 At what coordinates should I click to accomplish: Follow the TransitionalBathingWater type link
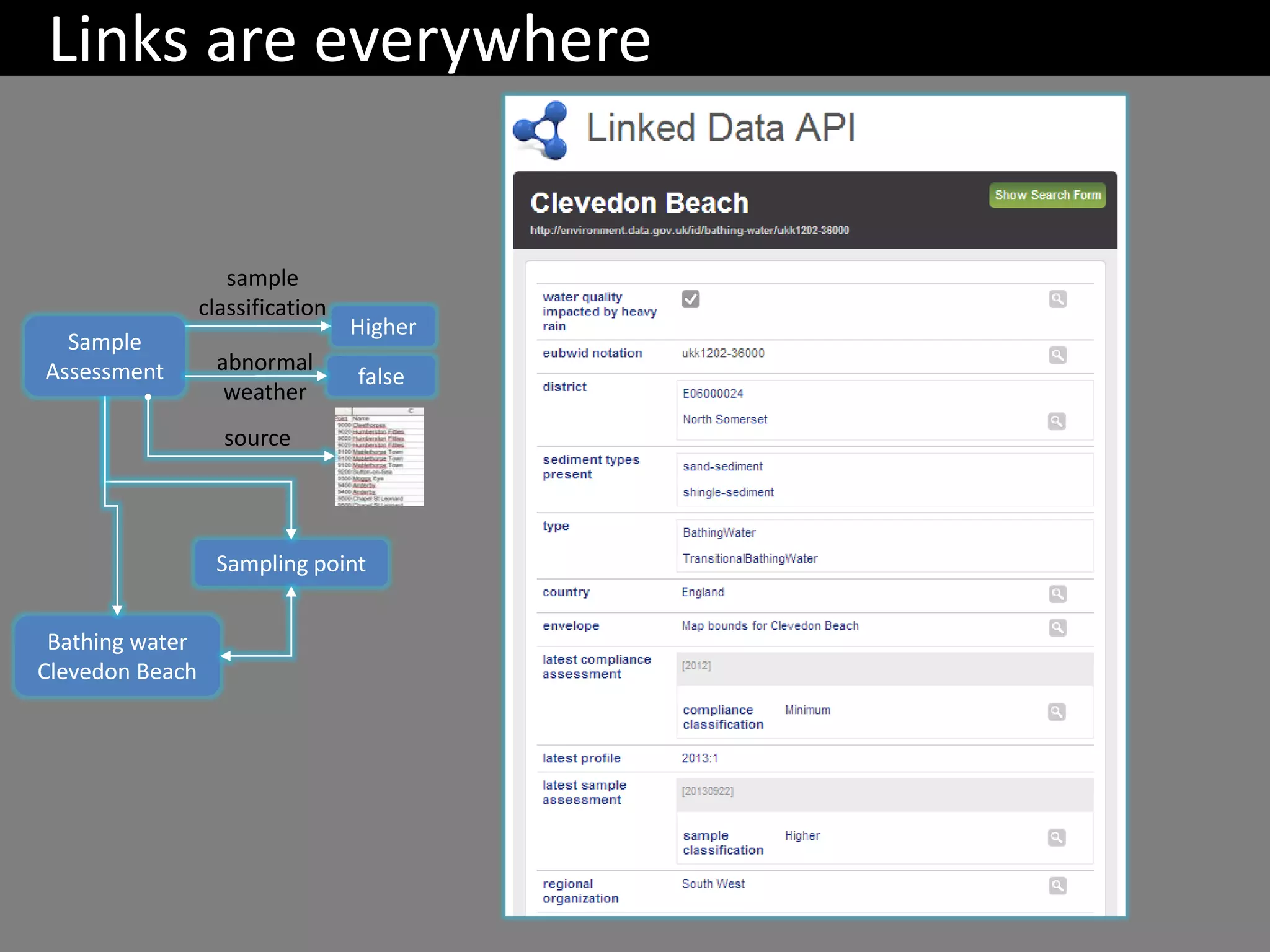(x=750, y=559)
